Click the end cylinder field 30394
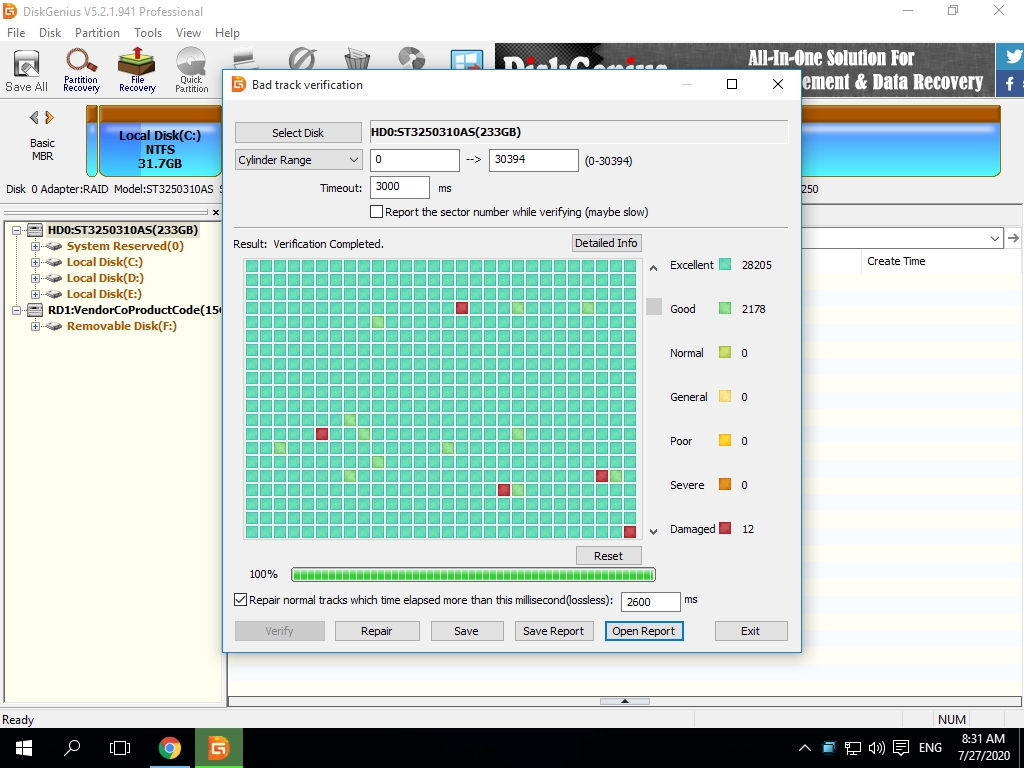 [534, 160]
